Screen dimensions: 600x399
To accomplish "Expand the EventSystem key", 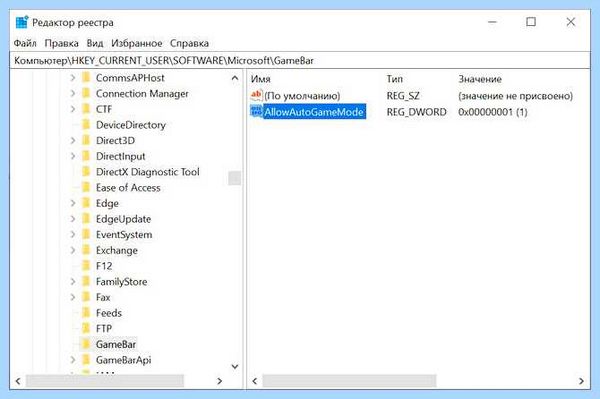I will pyautogui.click(x=73, y=235).
